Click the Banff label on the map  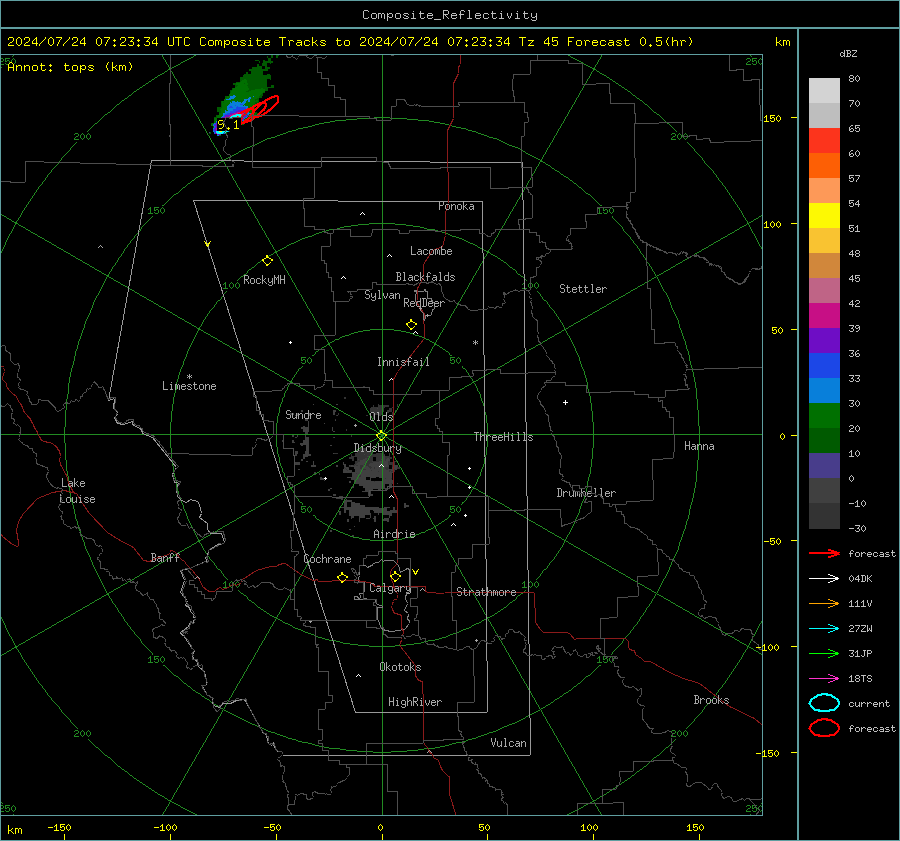[165, 557]
